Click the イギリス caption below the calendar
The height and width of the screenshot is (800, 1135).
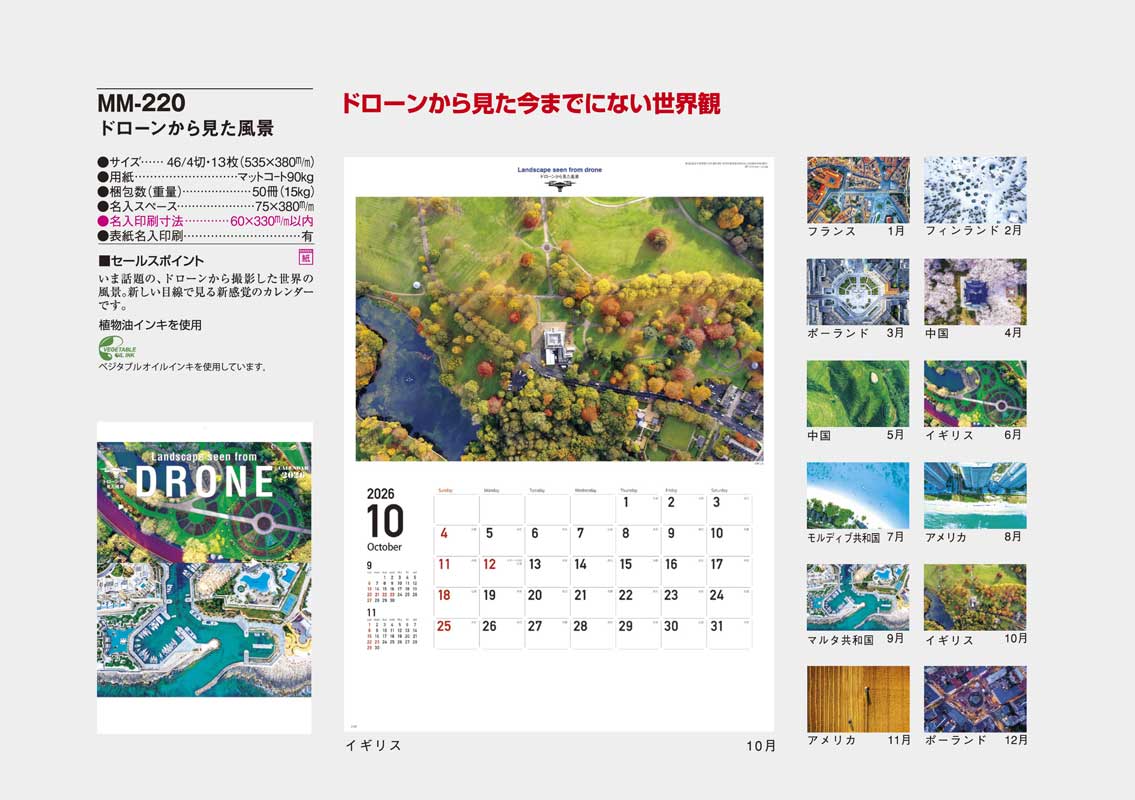point(374,746)
